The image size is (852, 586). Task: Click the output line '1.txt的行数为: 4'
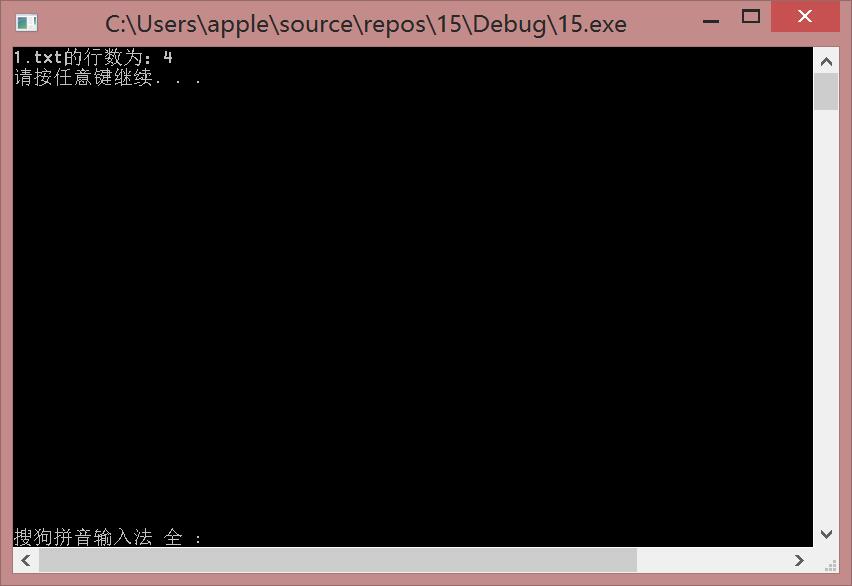click(93, 57)
